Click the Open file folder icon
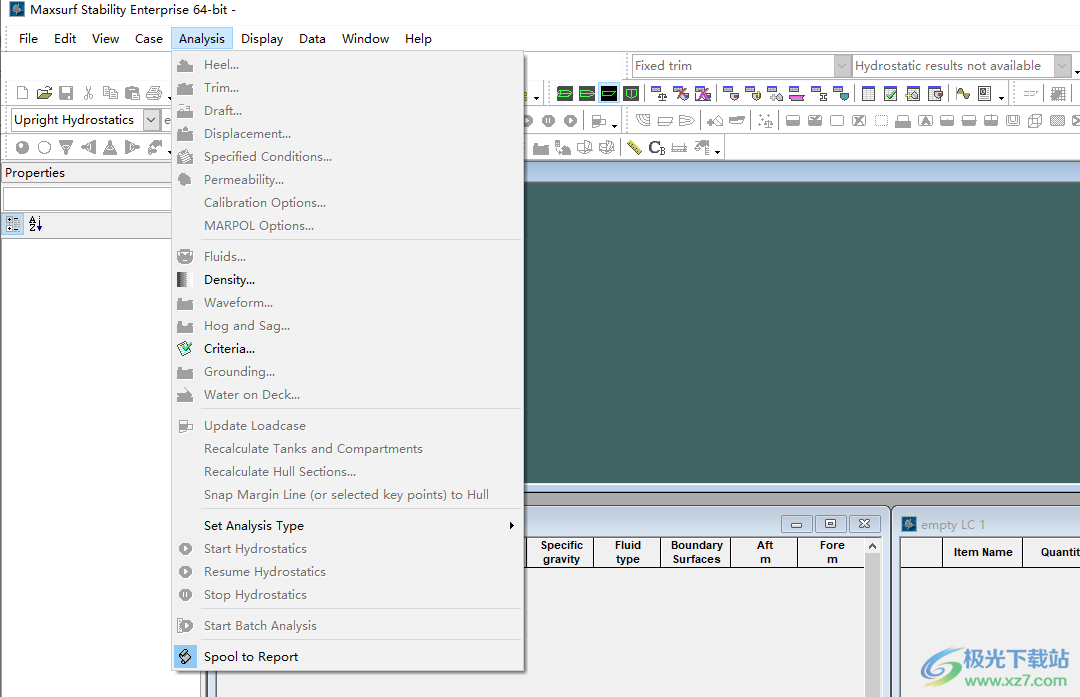 44,92
